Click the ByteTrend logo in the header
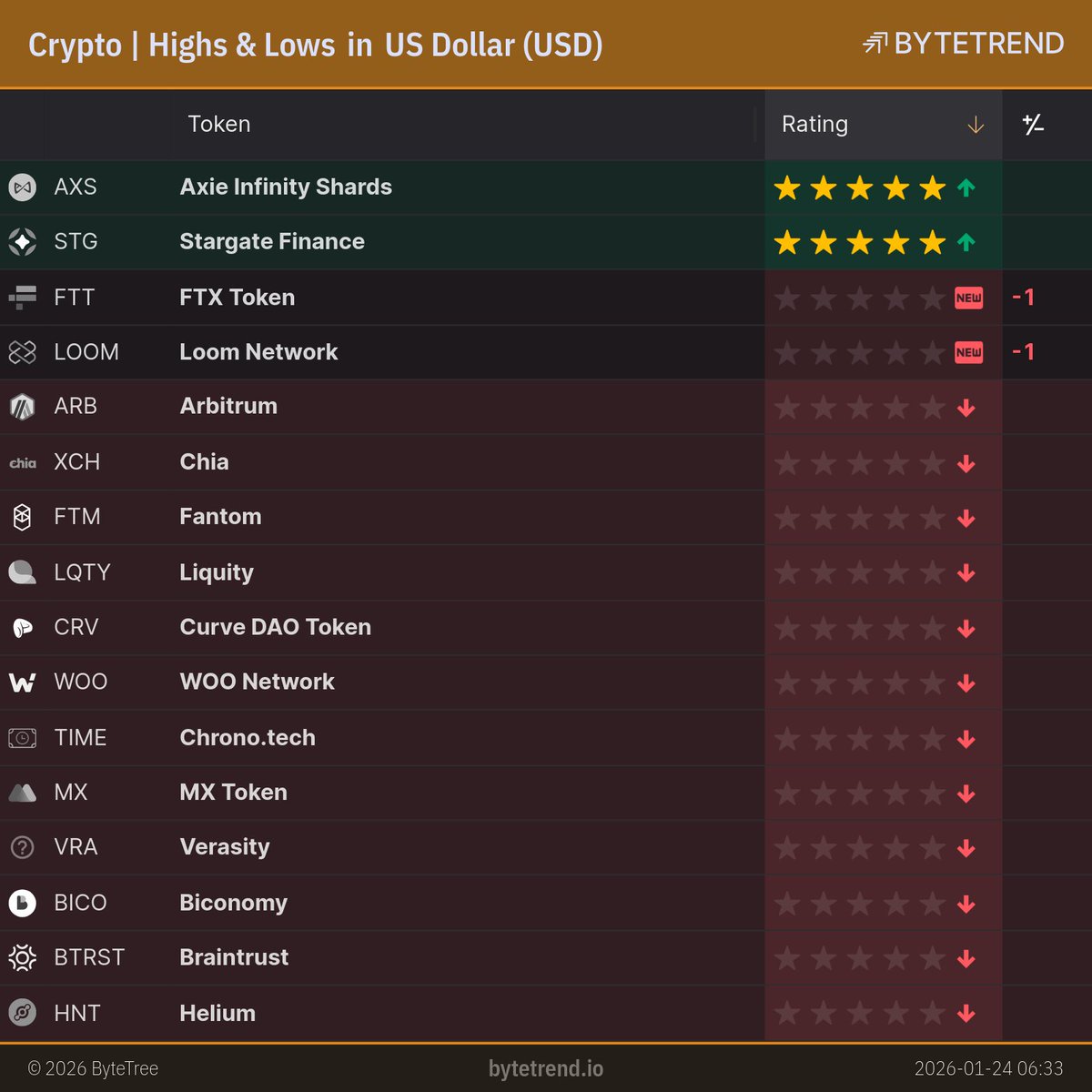Screen dimensions: 1092x1092 click(963, 43)
